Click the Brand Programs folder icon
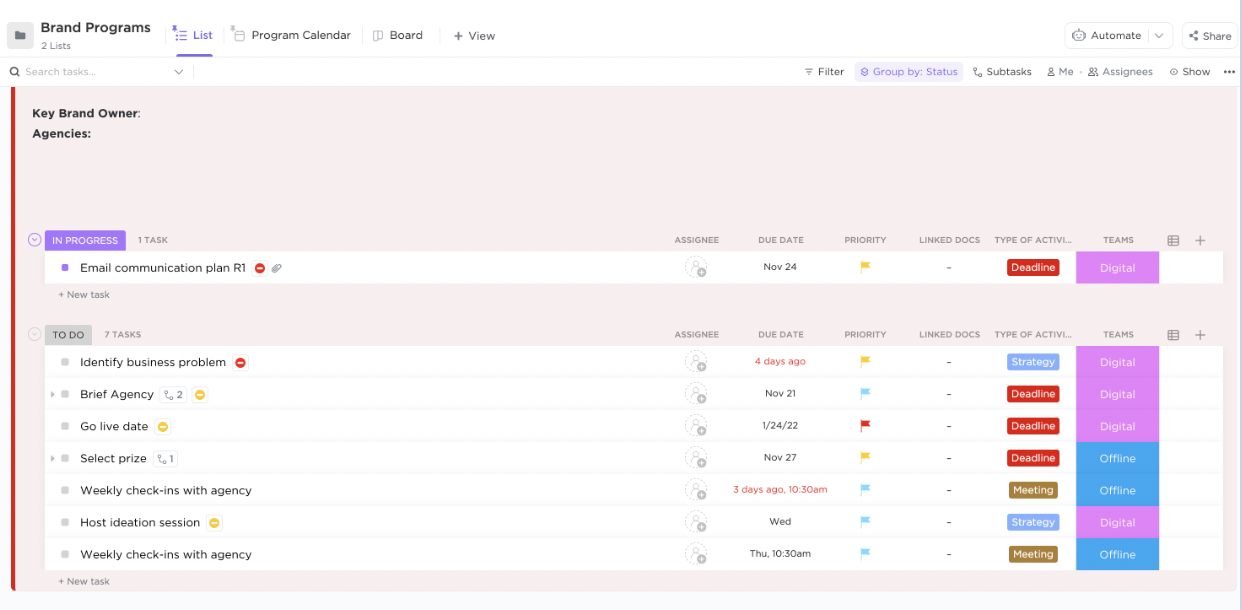 20,35
